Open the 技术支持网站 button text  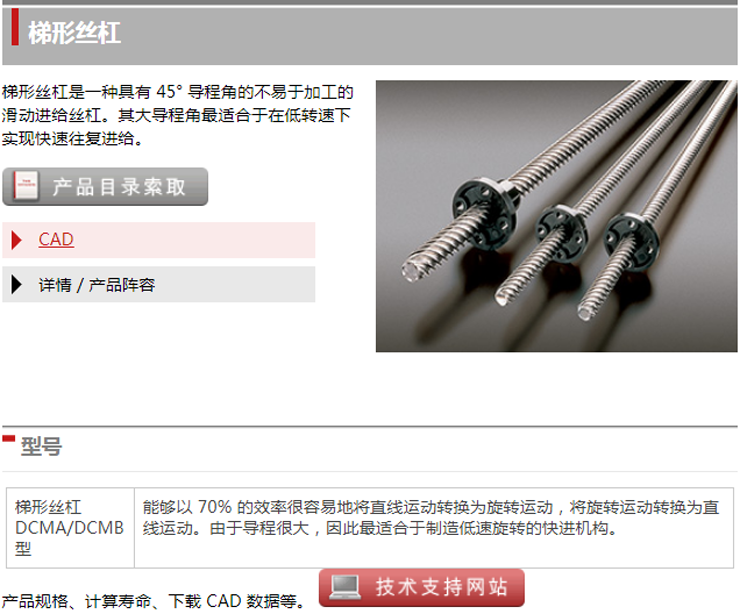[x=441, y=588]
